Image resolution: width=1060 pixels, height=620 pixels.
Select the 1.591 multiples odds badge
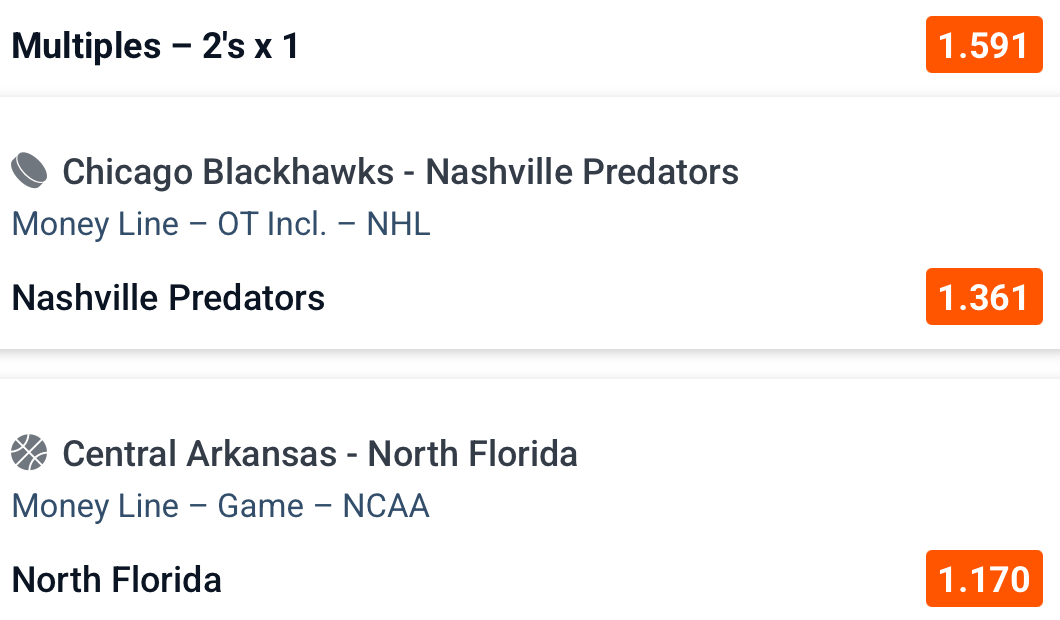tap(984, 45)
